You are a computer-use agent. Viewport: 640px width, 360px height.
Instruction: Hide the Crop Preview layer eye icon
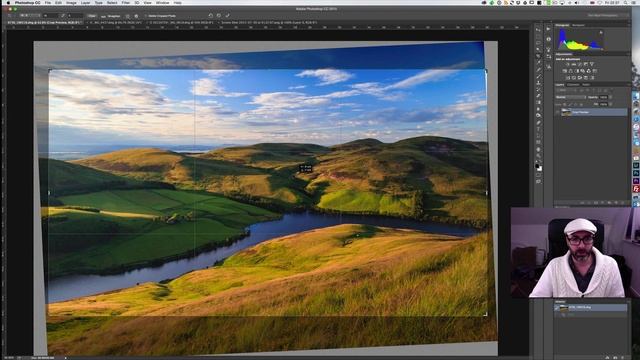point(557,112)
